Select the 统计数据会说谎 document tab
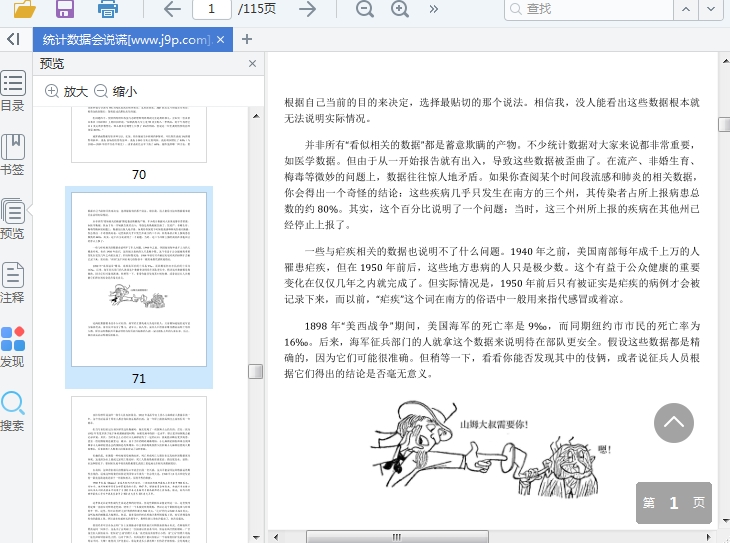 [126, 40]
